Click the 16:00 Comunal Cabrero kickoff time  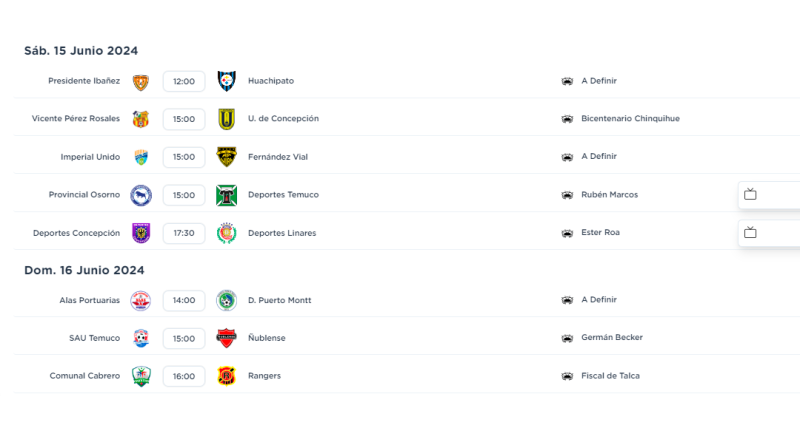(184, 376)
